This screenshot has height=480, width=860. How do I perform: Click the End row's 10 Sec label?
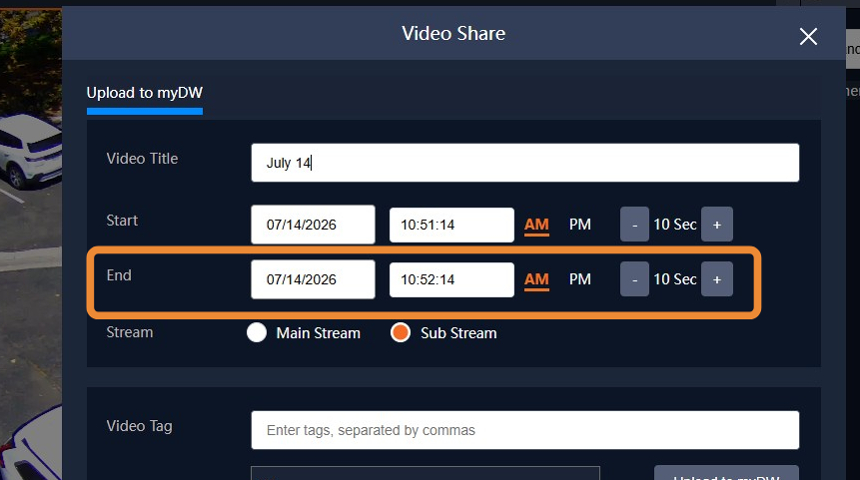[x=675, y=279]
